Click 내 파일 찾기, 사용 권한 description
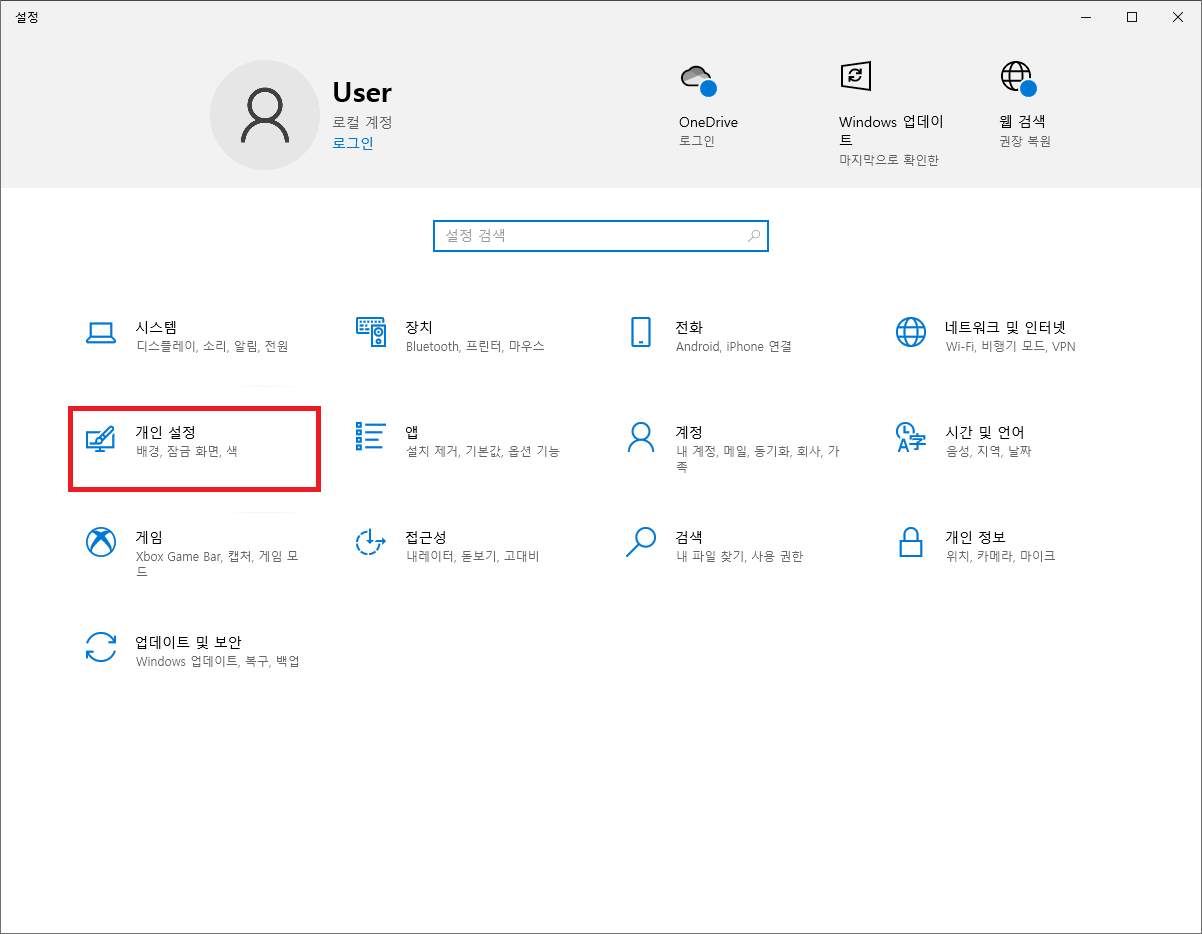The image size is (1202, 934). (740, 556)
